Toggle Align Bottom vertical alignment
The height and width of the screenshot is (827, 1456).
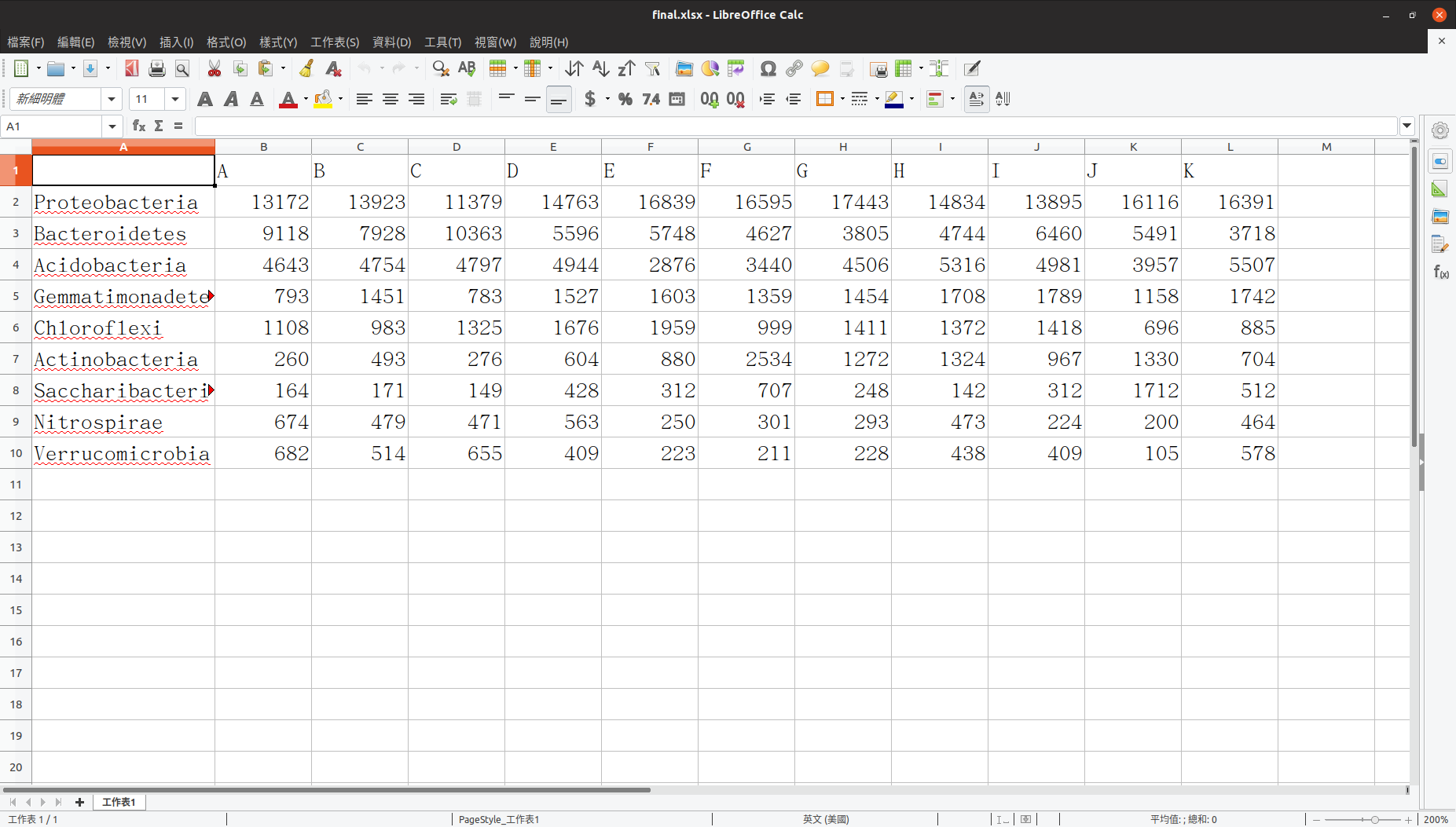pos(559,99)
